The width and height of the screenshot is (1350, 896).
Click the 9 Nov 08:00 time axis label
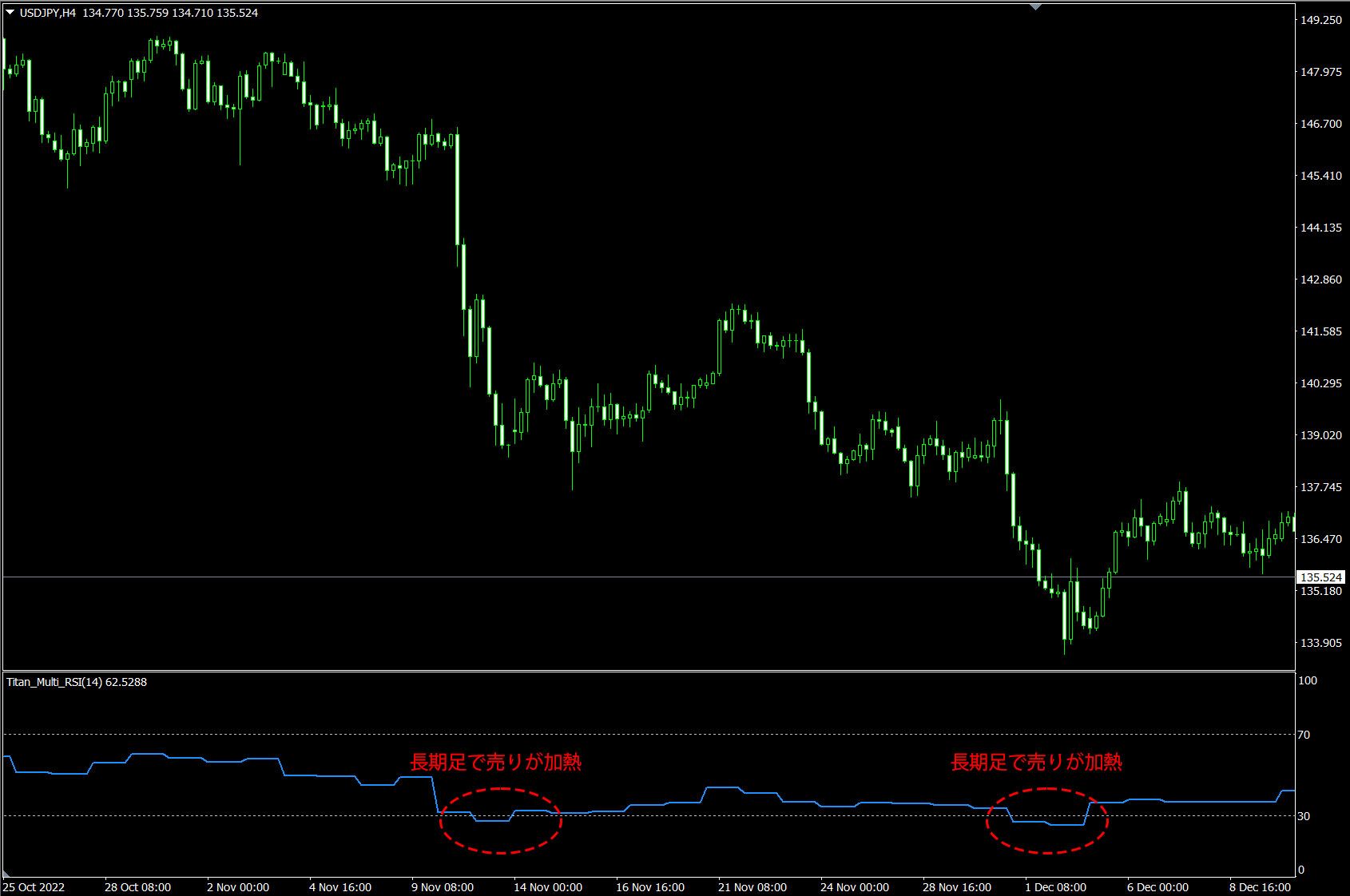(440, 887)
